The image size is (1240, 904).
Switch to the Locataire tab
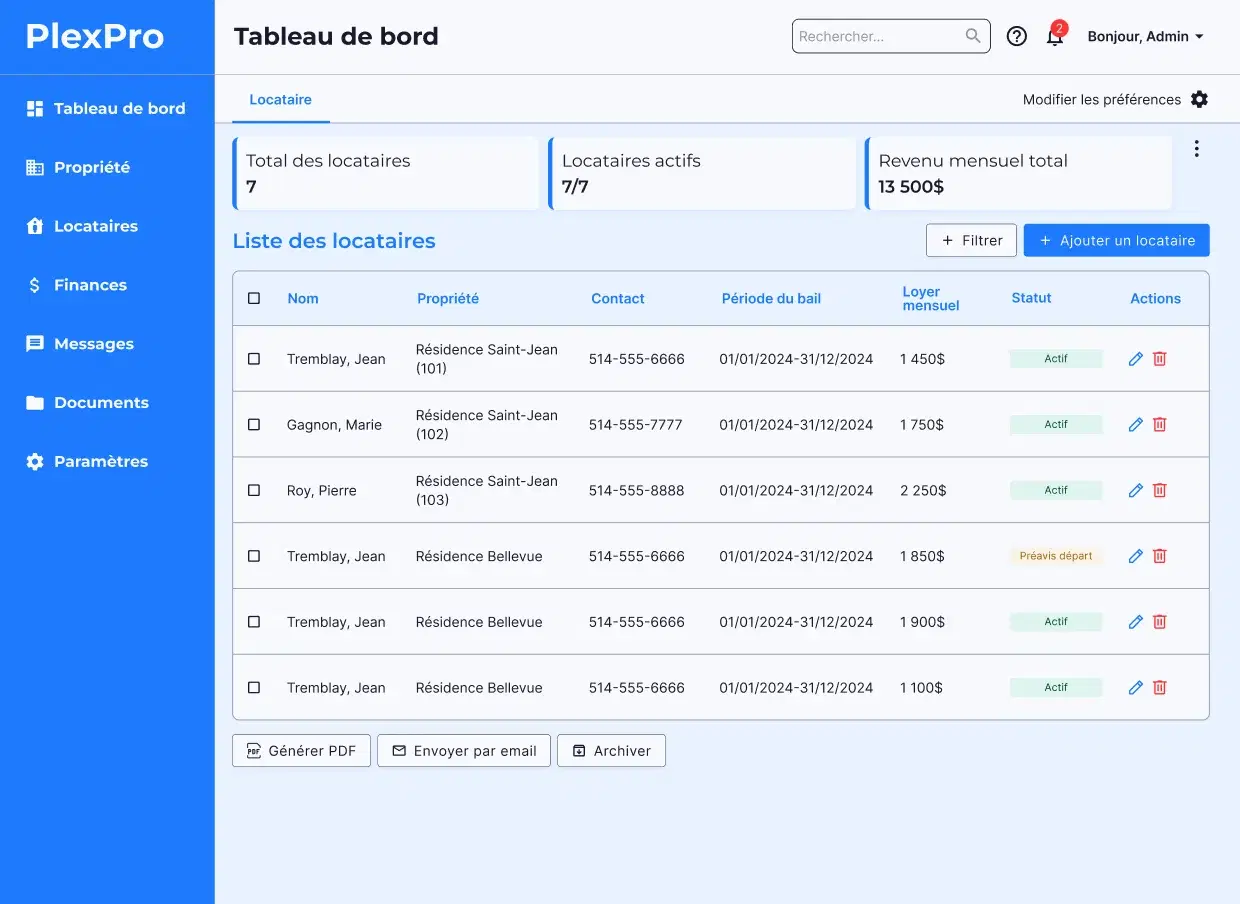point(280,100)
